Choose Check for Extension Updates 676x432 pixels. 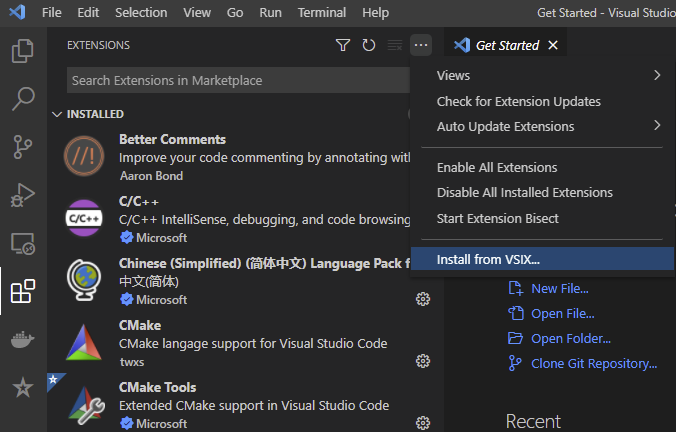pyautogui.click(x=518, y=101)
